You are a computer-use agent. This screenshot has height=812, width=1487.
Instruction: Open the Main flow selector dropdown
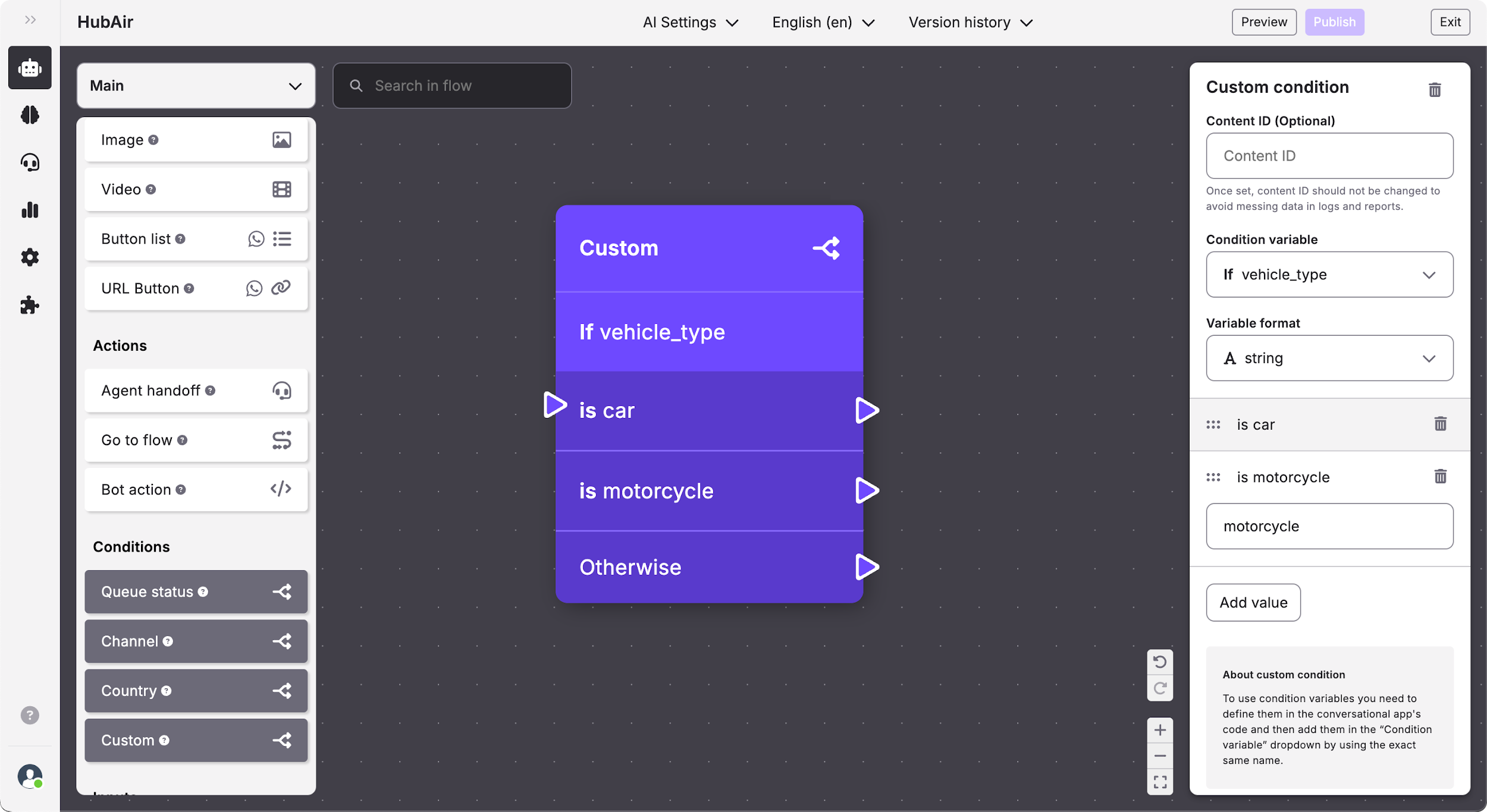pos(196,86)
